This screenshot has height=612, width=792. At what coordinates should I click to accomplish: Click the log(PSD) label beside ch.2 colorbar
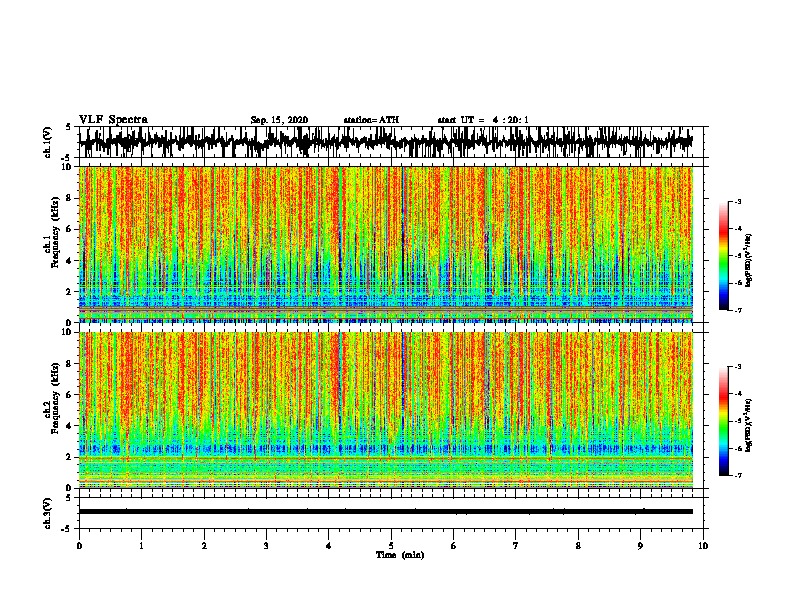click(748, 425)
